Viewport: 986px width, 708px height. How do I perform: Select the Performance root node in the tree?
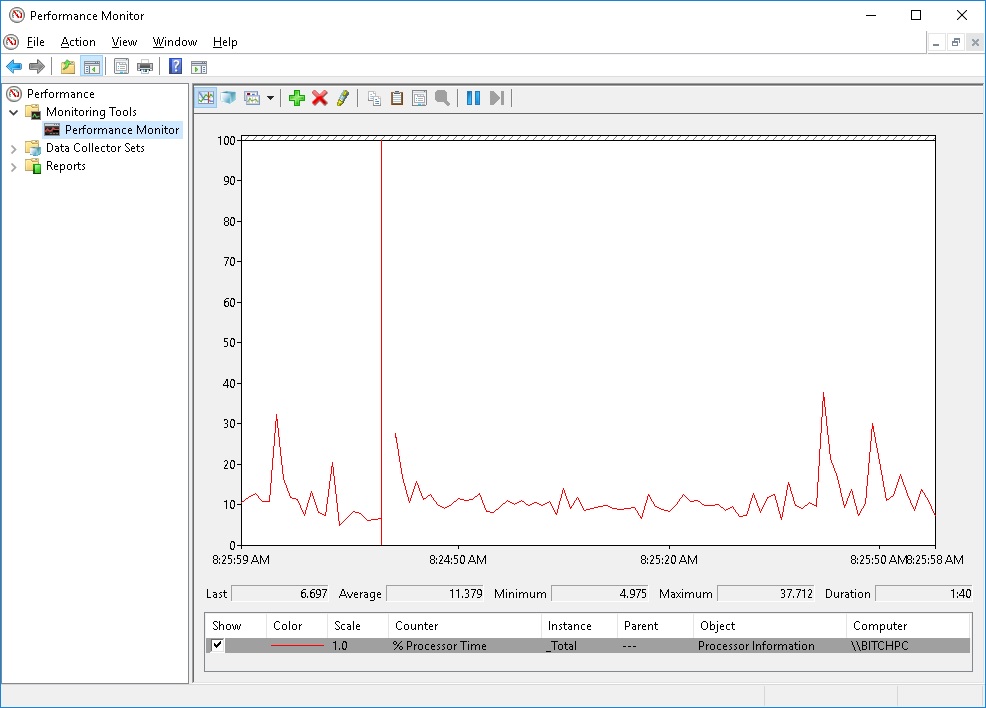pyautogui.click(x=60, y=94)
